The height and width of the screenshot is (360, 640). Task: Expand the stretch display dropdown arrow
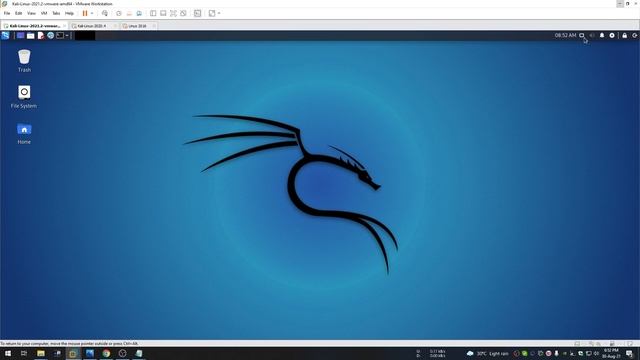219,13
